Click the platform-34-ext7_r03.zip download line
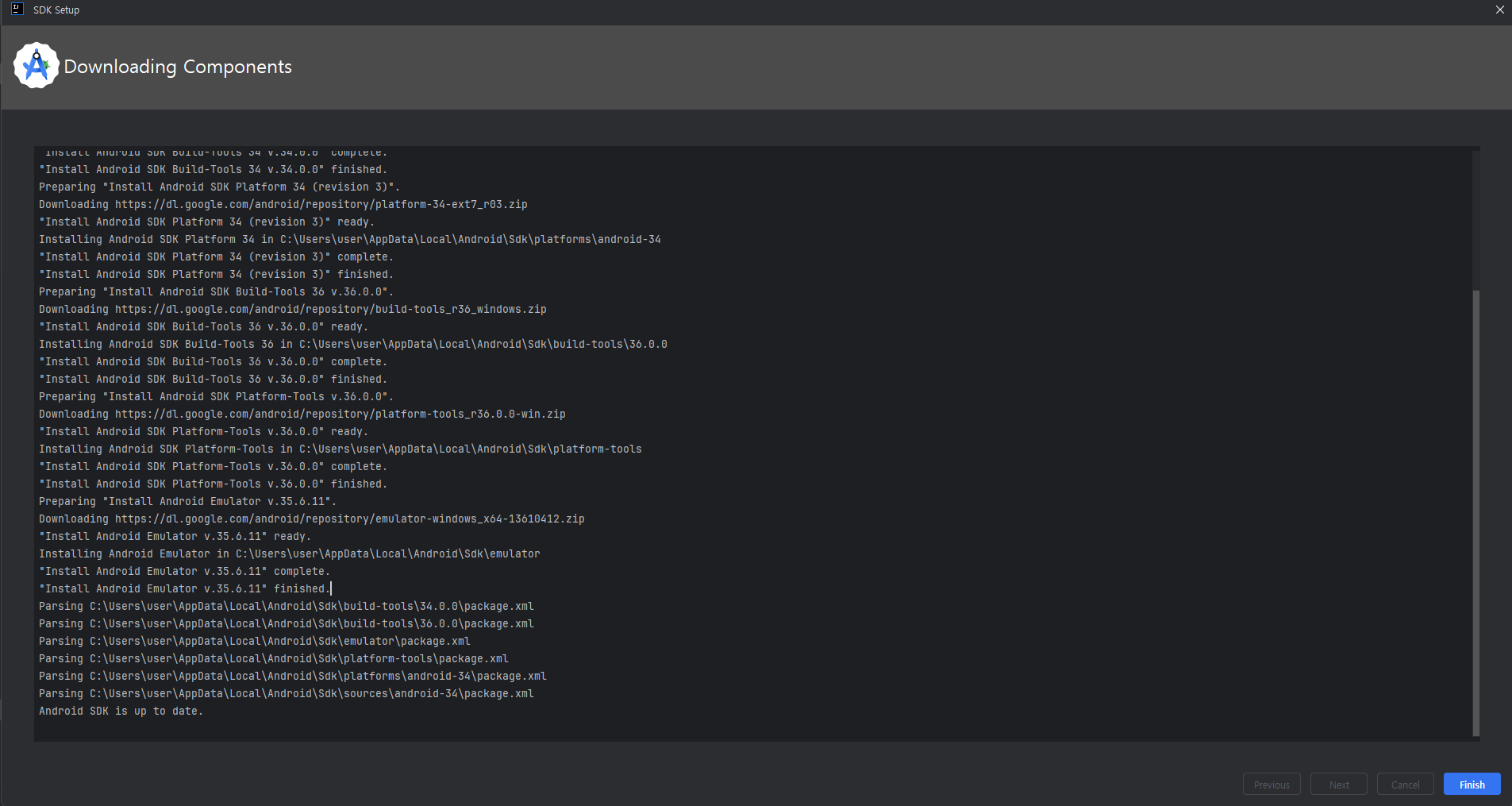1512x806 pixels. click(283, 204)
